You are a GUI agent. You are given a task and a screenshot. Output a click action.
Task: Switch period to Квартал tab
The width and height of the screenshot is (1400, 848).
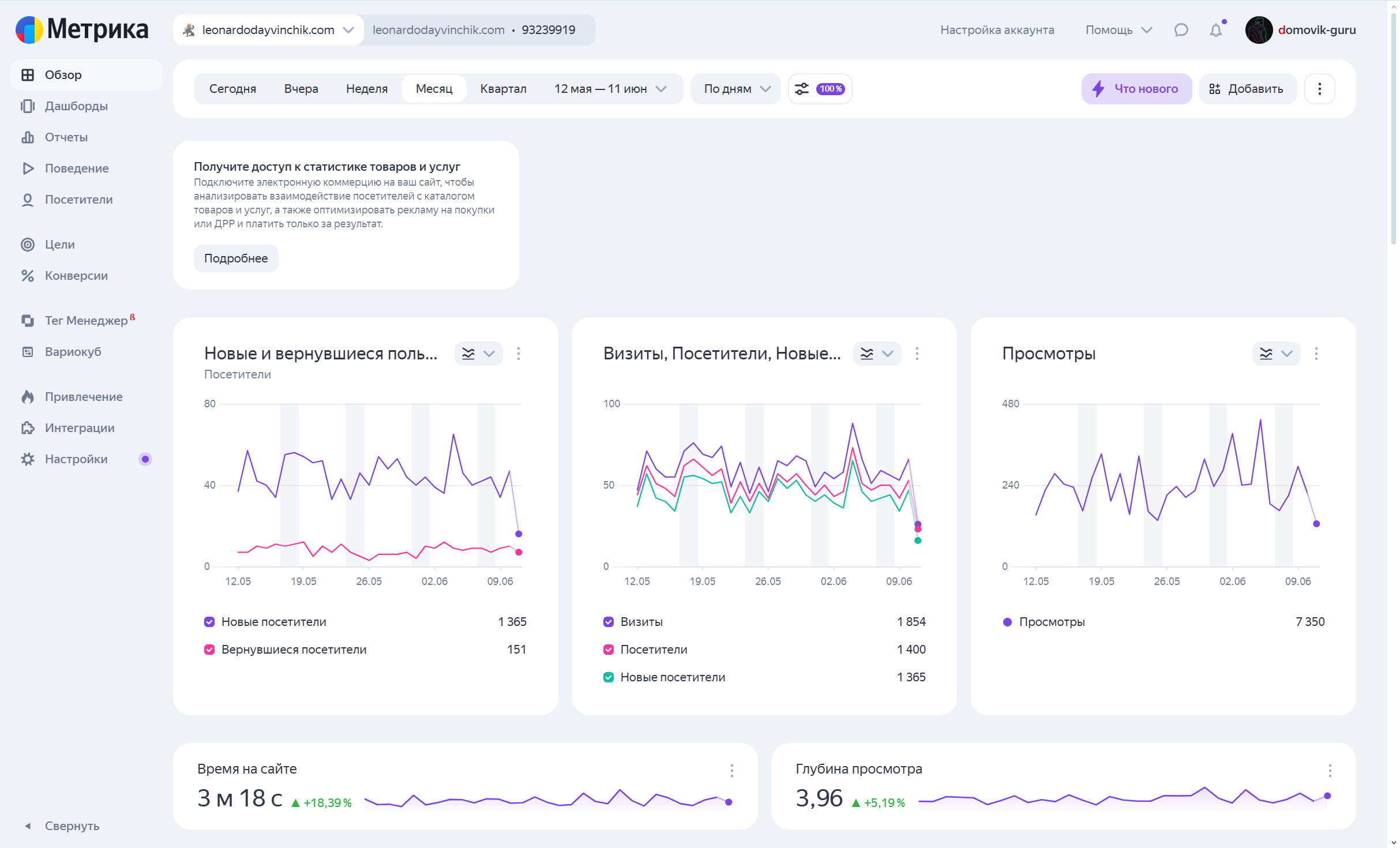503,89
